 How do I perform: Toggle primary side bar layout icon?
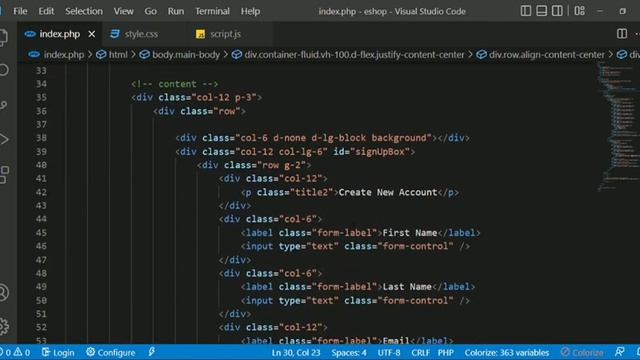coord(526,11)
